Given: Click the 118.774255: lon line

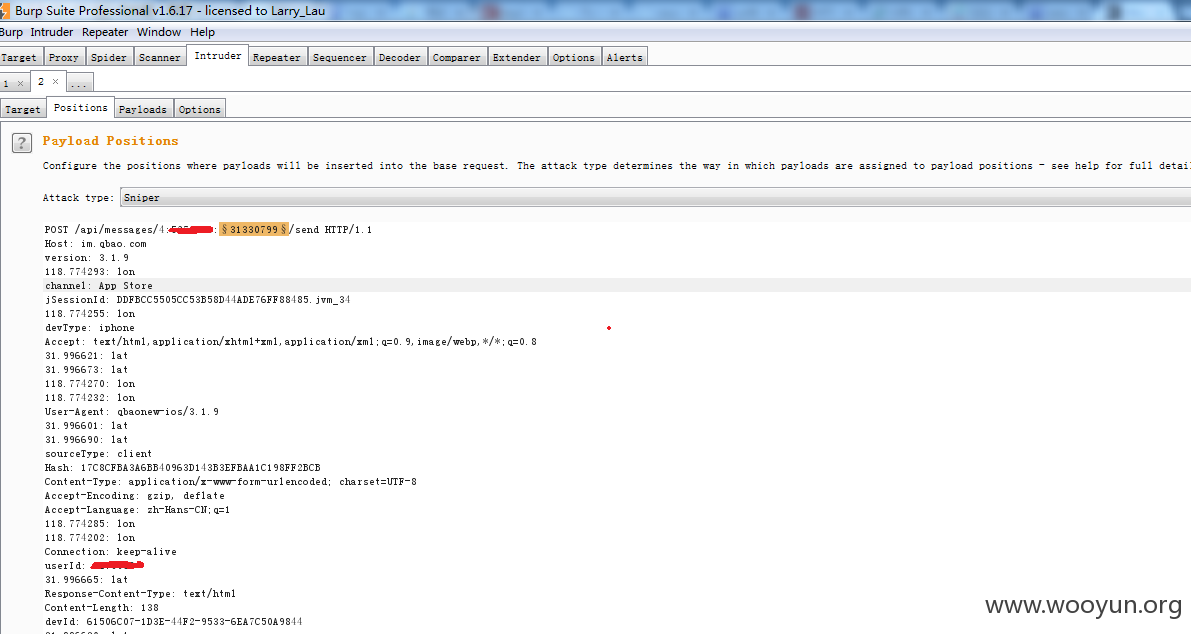Looking at the screenshot, I should [x=90, y=314].
